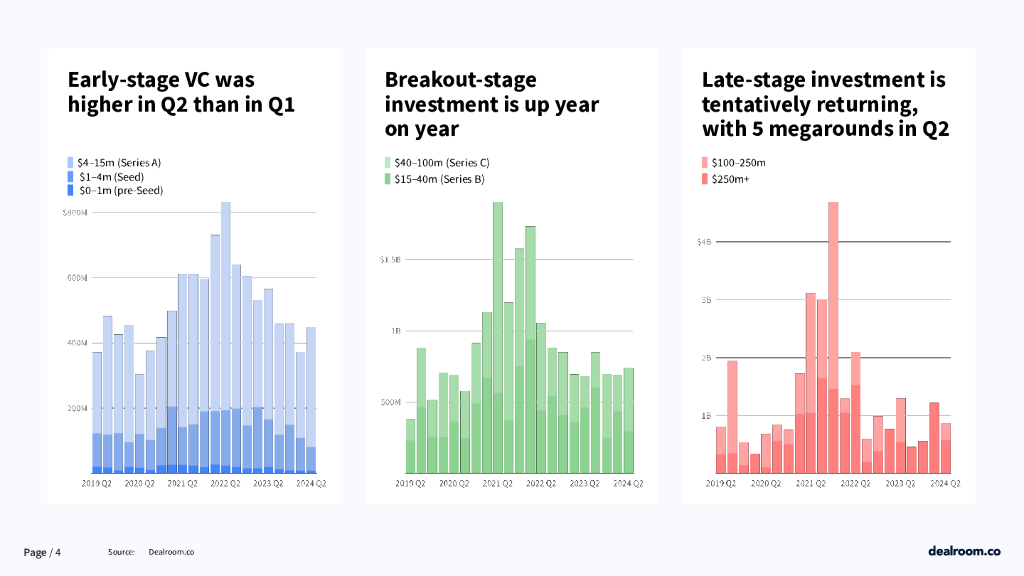Click the Breakout-stage investment heading
Image resolution: width=1024 pixels, height=576 pixels.
point(492,104)
